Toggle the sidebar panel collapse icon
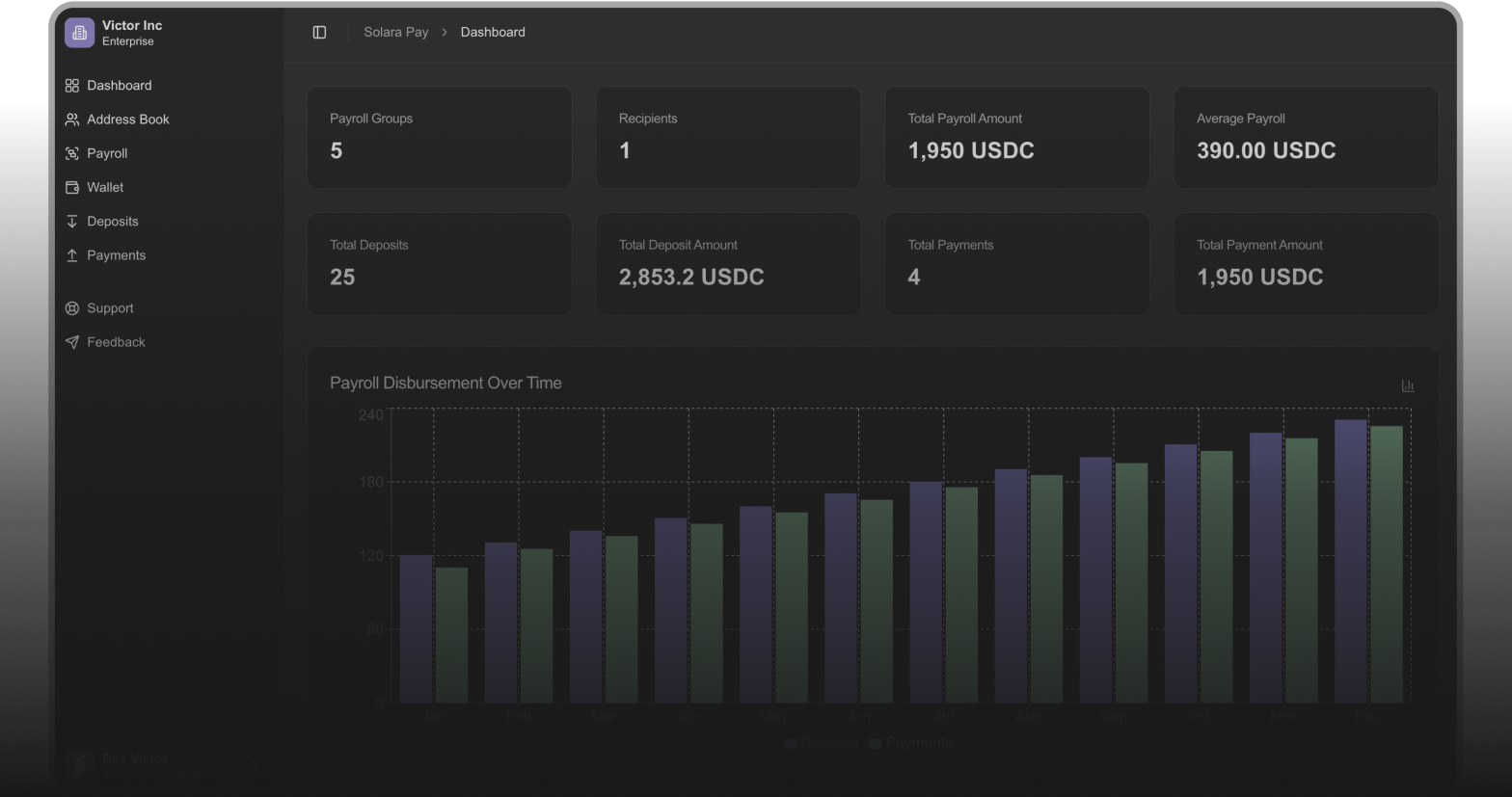 point(319,33)
